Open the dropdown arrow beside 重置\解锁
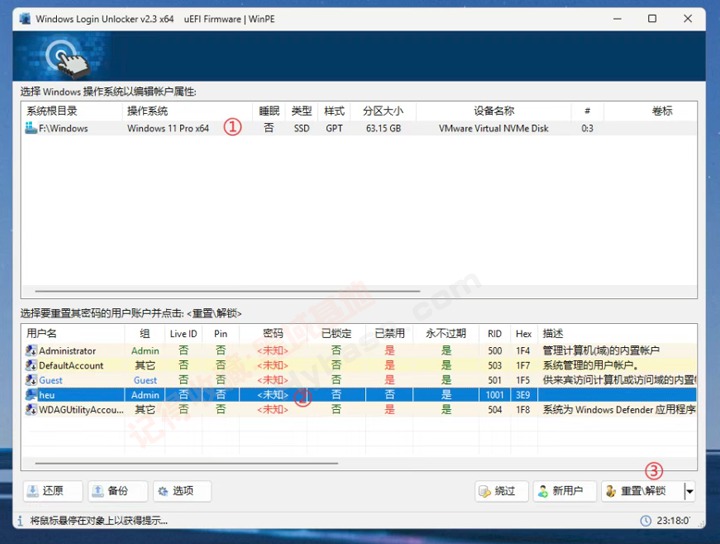The image size is (720, 544). (x=690, y=491)
